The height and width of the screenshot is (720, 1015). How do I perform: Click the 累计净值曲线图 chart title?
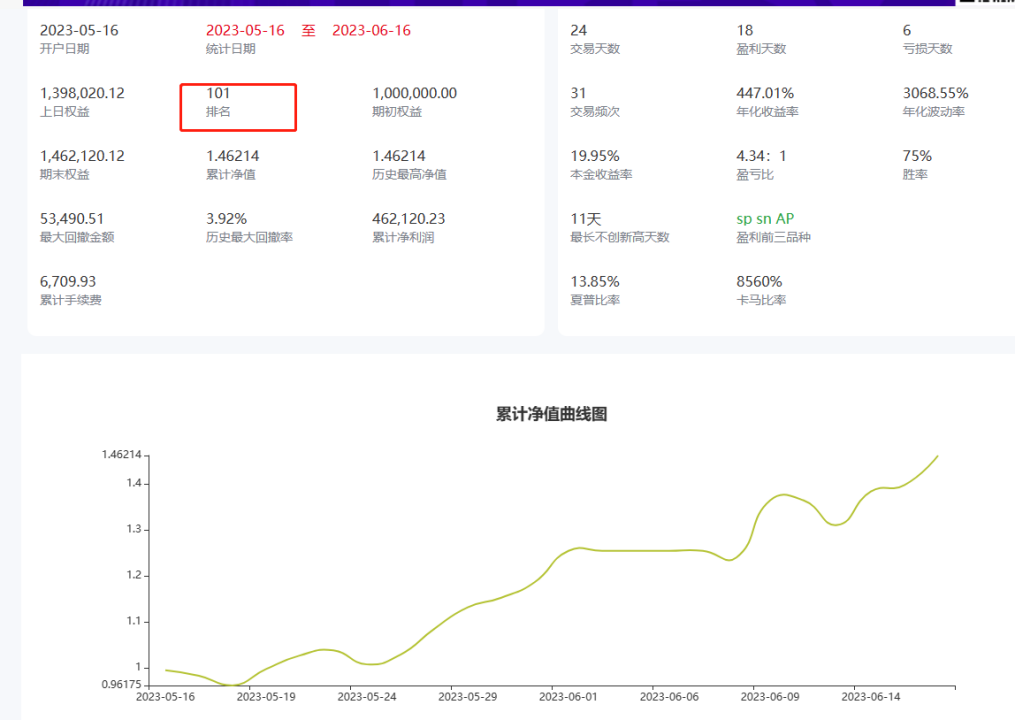click(x=552, y=414)
